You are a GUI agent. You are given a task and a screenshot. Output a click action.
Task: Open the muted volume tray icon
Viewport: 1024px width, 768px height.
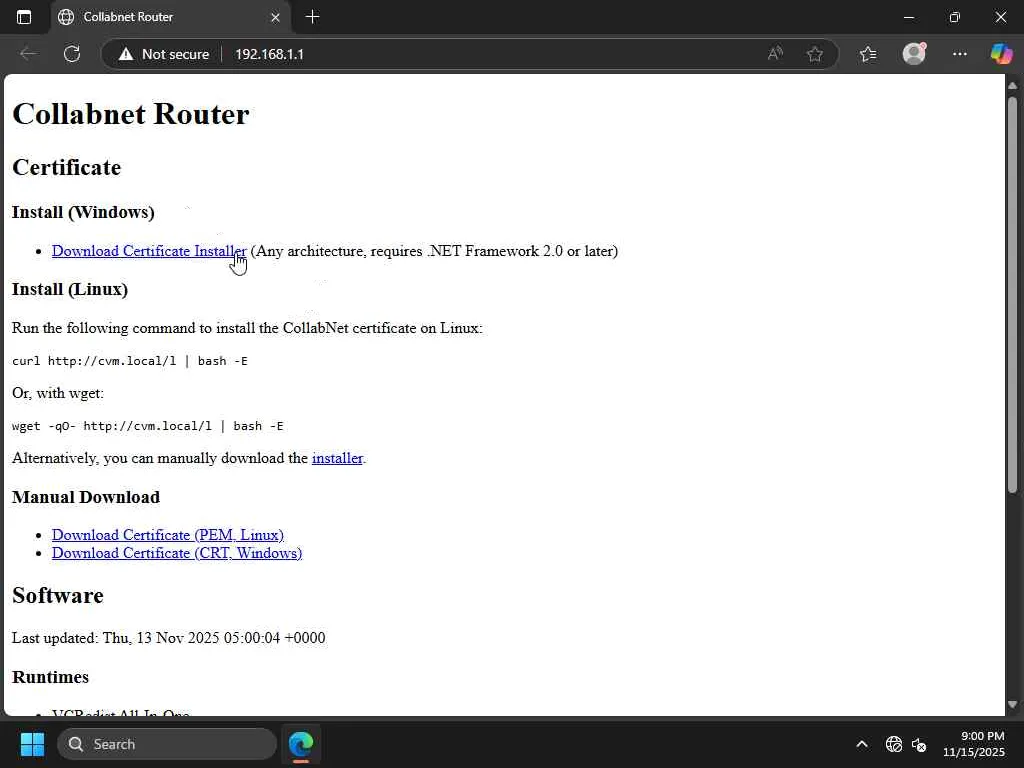point(919,744)
